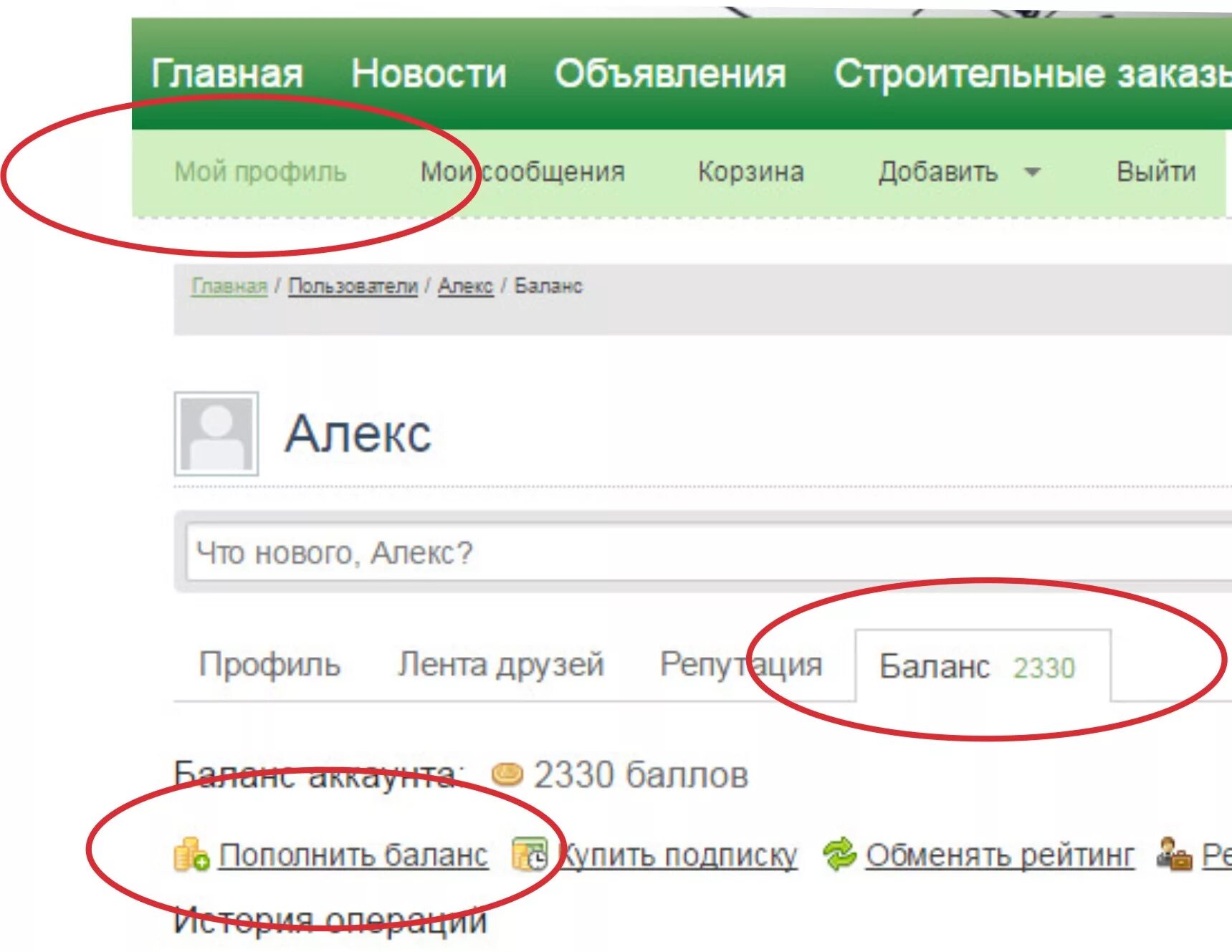The image size is (1232, 952).
Task: Click the green arrows icon for Обменять рейтинг
Action: [x=839, y=854]
